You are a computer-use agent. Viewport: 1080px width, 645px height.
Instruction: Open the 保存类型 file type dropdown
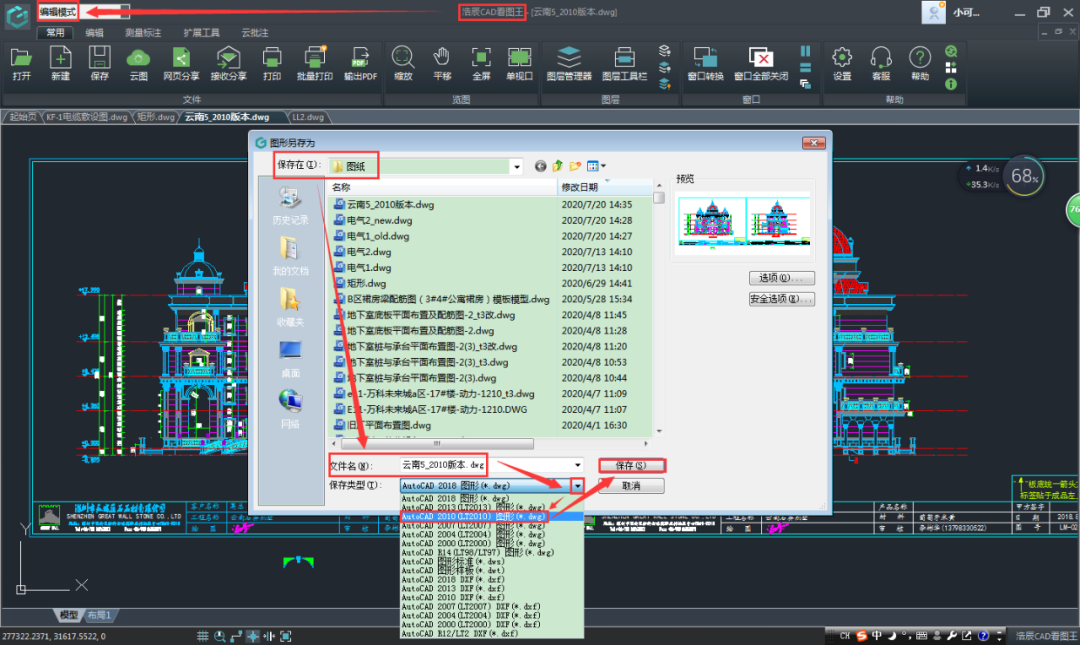(576, 485)
